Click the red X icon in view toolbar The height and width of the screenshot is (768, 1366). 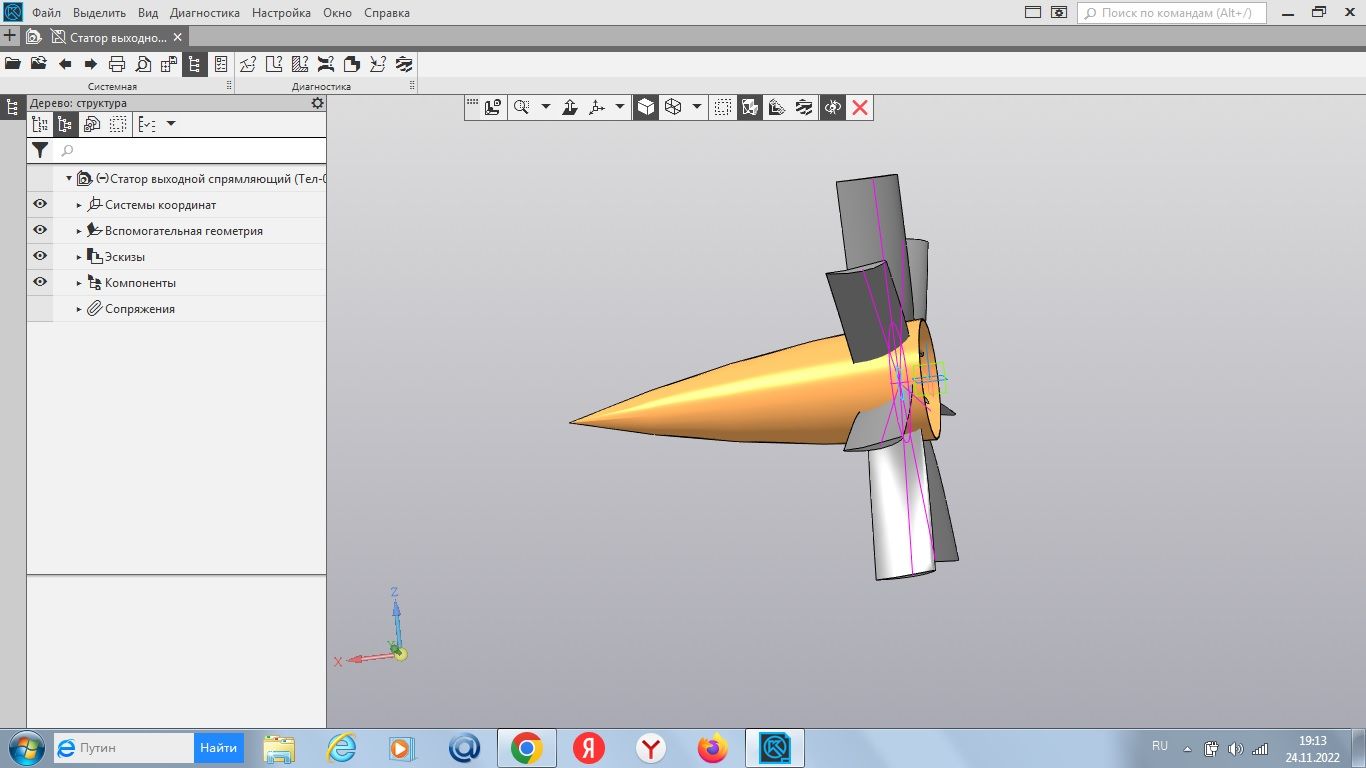click(x=859, y=107)
